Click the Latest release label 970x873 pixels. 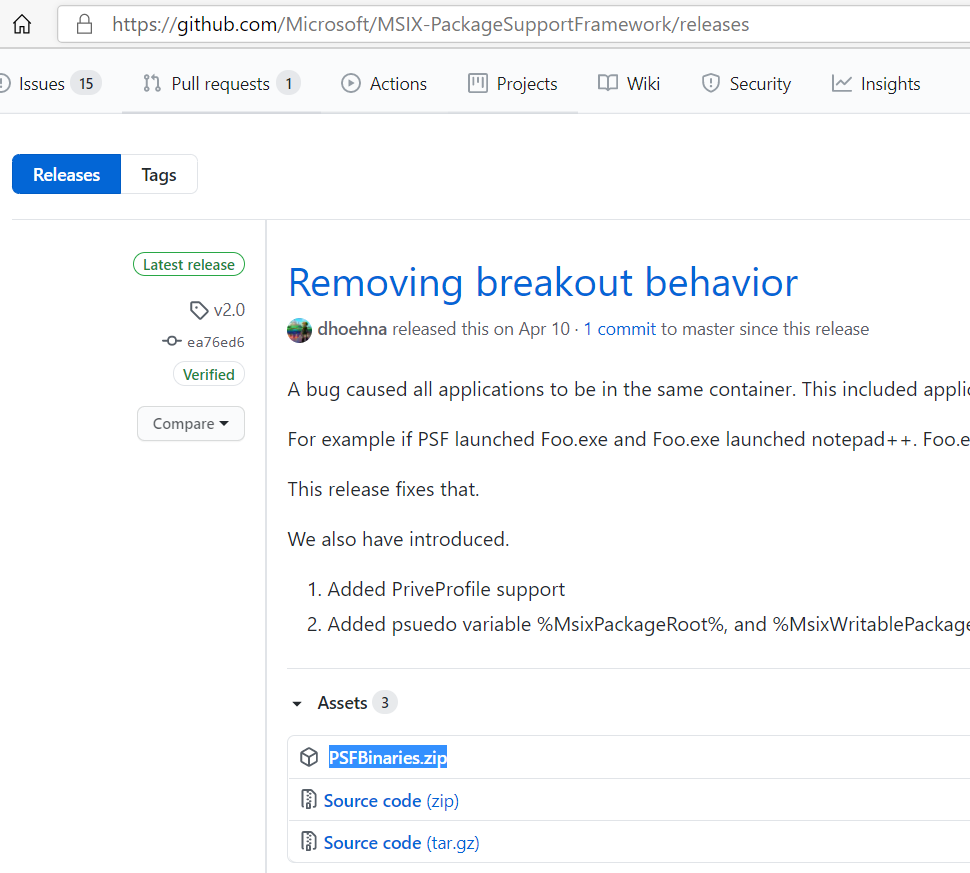[x=189, y=265]
